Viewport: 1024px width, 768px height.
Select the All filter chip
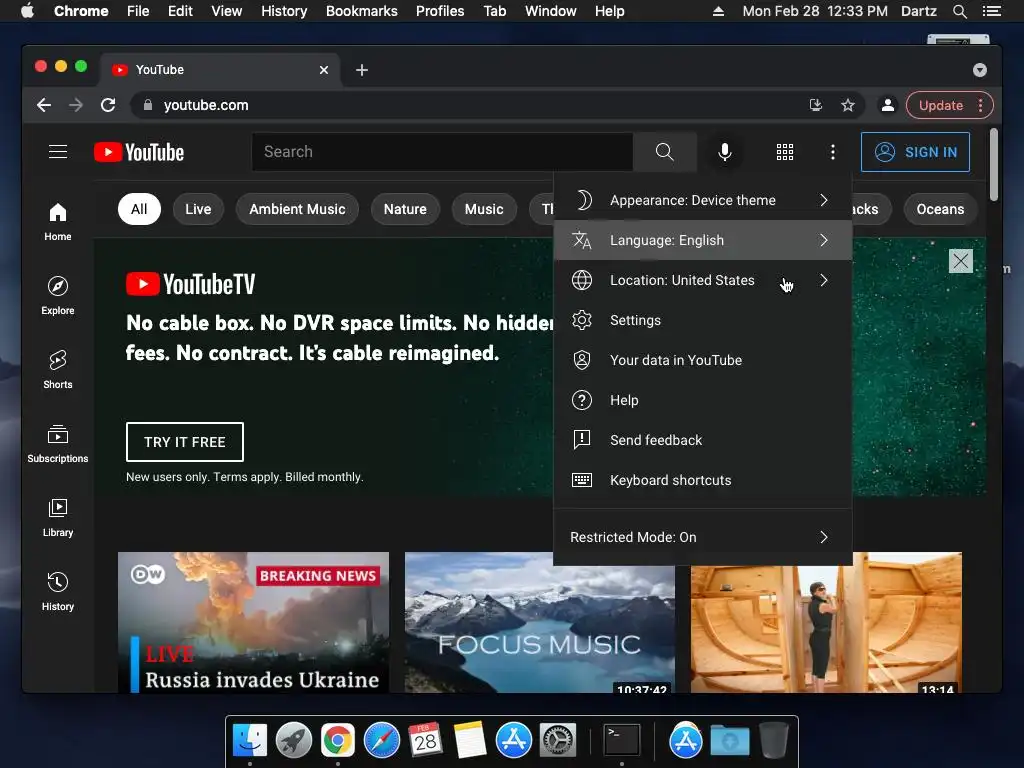tap(139, 209)
